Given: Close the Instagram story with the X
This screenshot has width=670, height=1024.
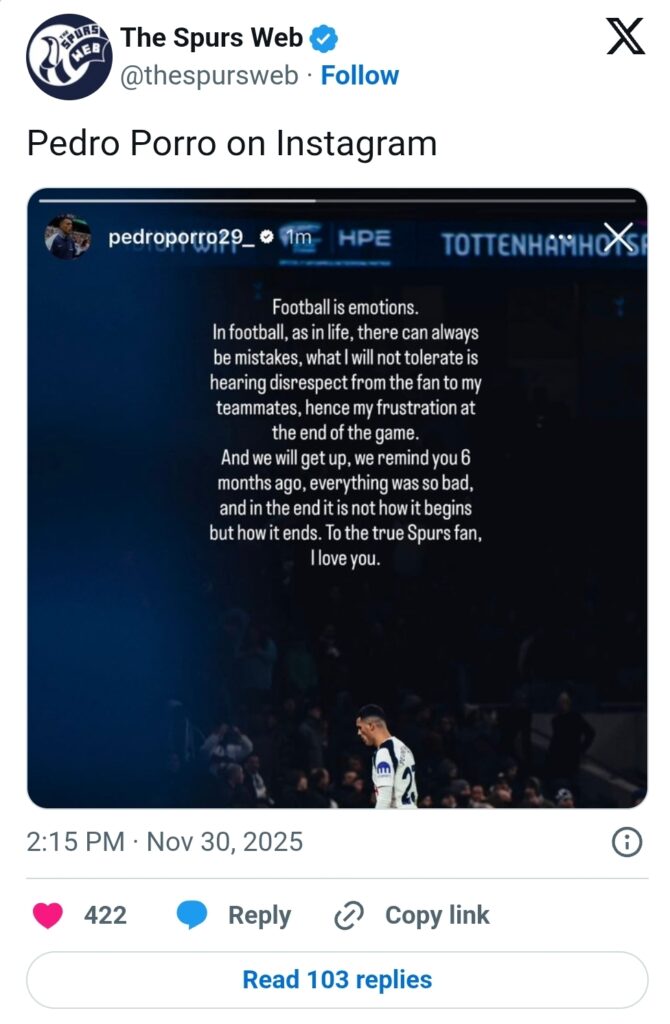Looking at the screenshot, I should click(x=618, y=238).
